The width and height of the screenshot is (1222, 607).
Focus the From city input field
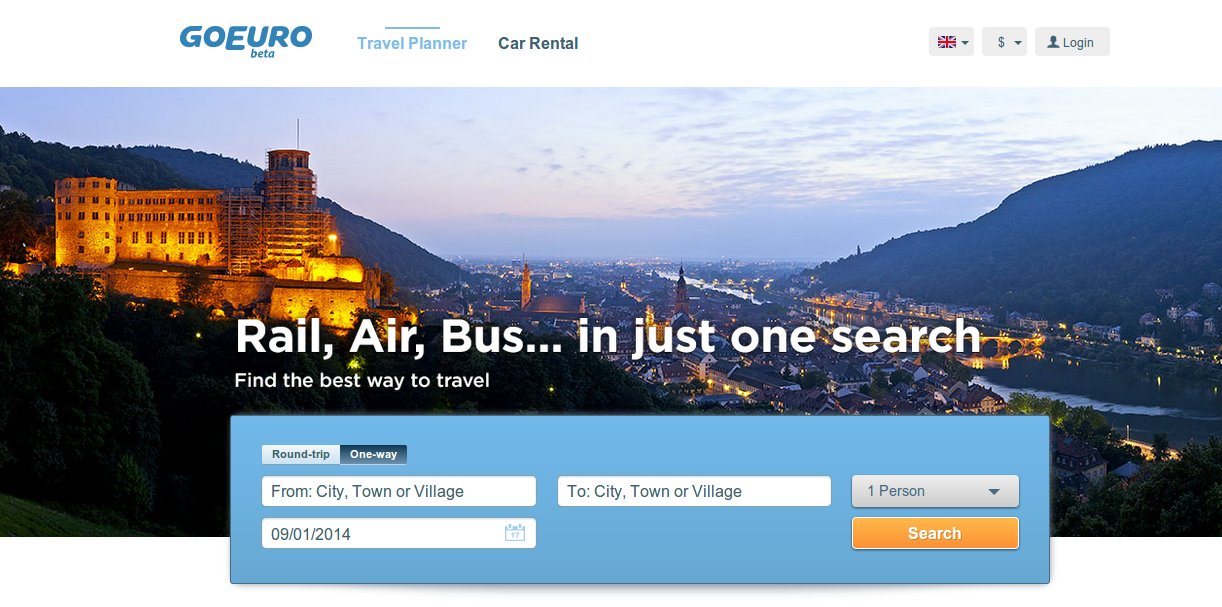click(x=399, y=491)
